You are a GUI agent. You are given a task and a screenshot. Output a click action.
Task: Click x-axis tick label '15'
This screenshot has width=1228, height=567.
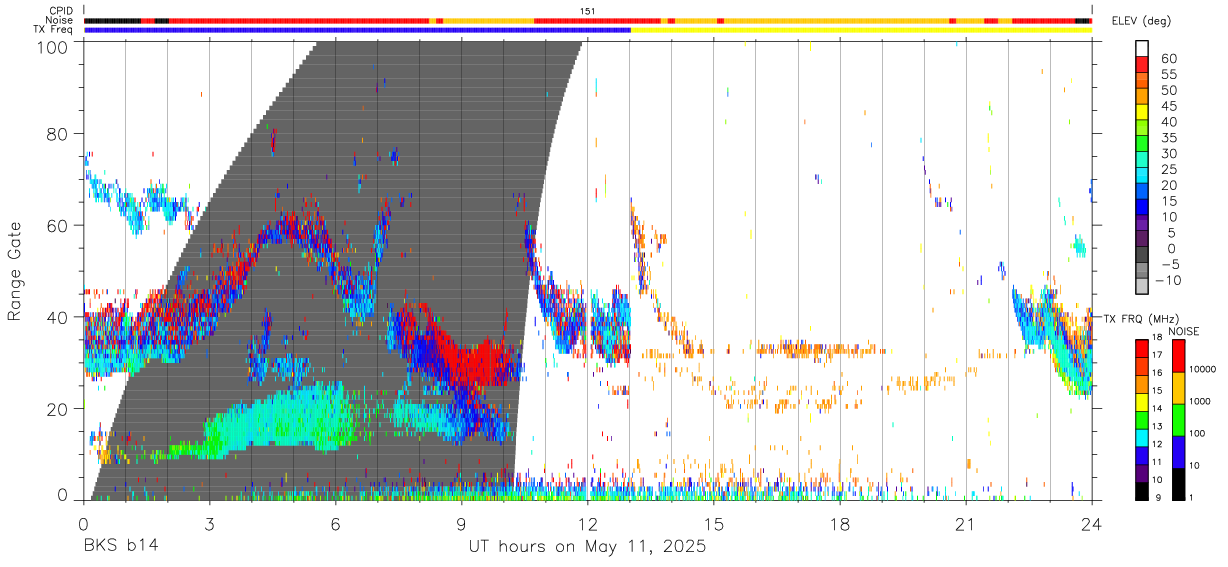click(x=713, y=524)
